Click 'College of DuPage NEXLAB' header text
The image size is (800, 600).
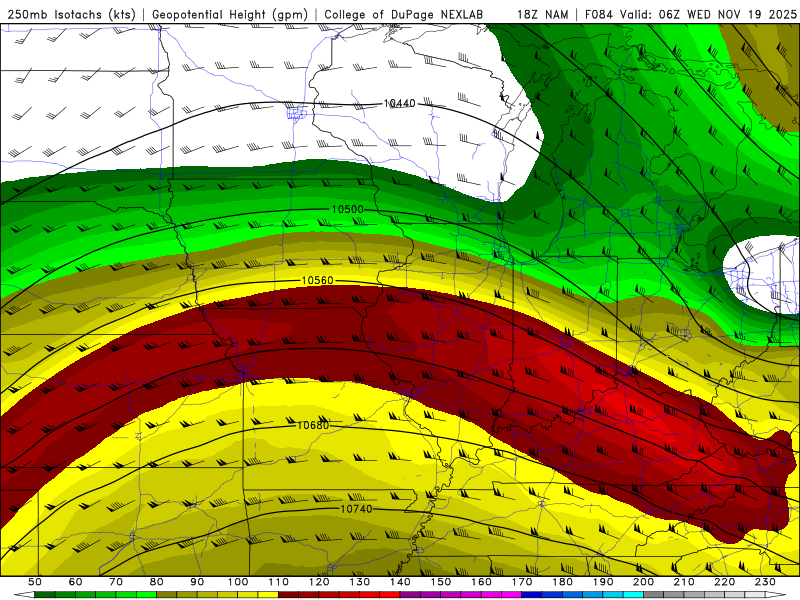click(x=404, y=14)
